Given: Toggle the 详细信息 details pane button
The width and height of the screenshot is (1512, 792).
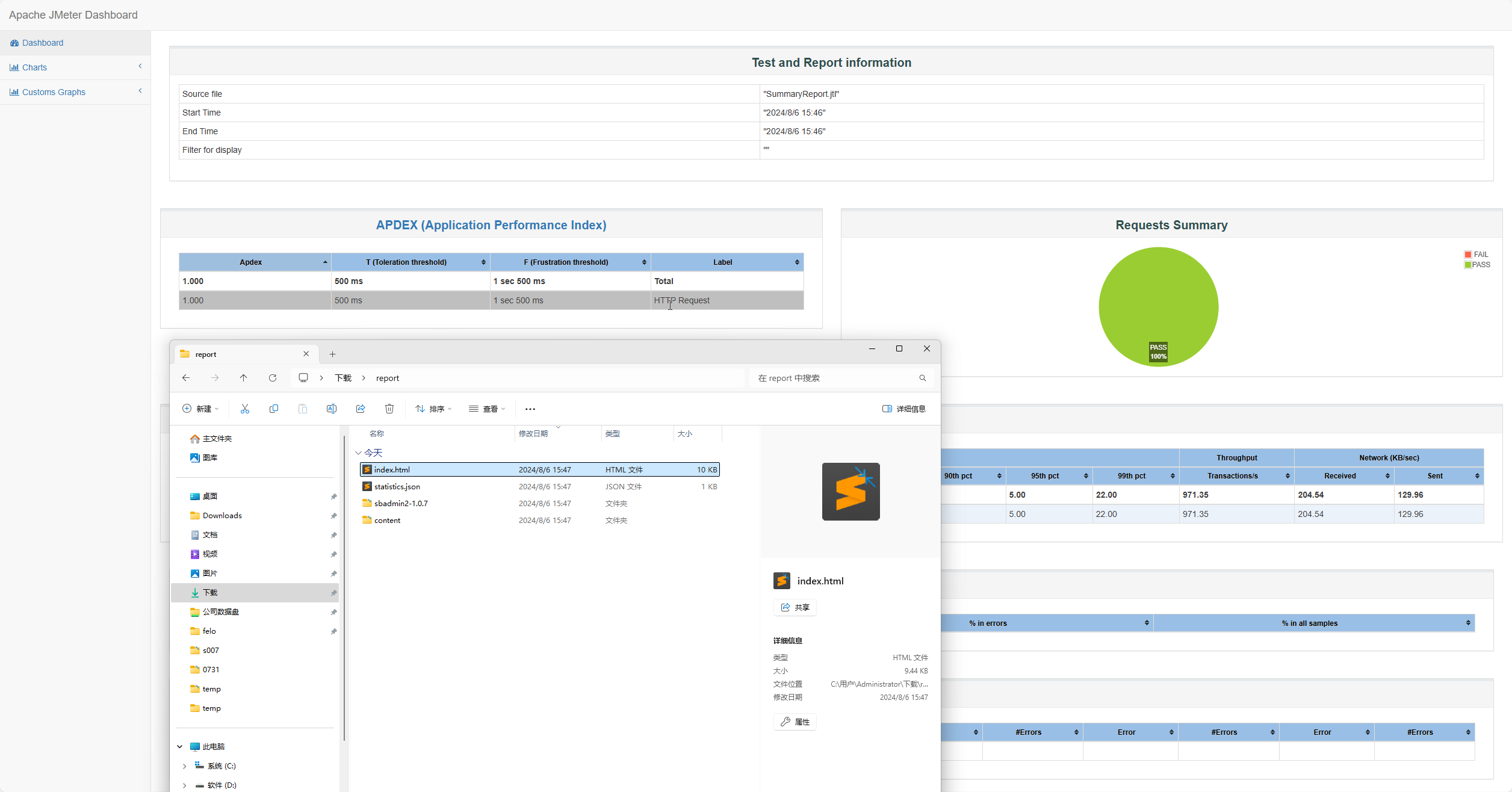Looking at the screenshot, I should (903, 409).
